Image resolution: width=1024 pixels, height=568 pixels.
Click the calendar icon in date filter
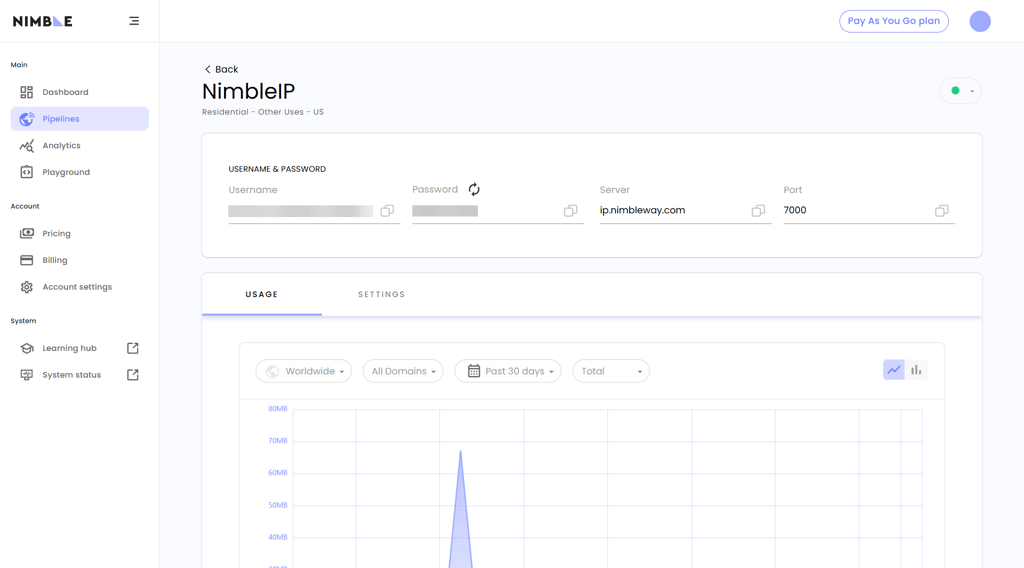click(474, 371)
